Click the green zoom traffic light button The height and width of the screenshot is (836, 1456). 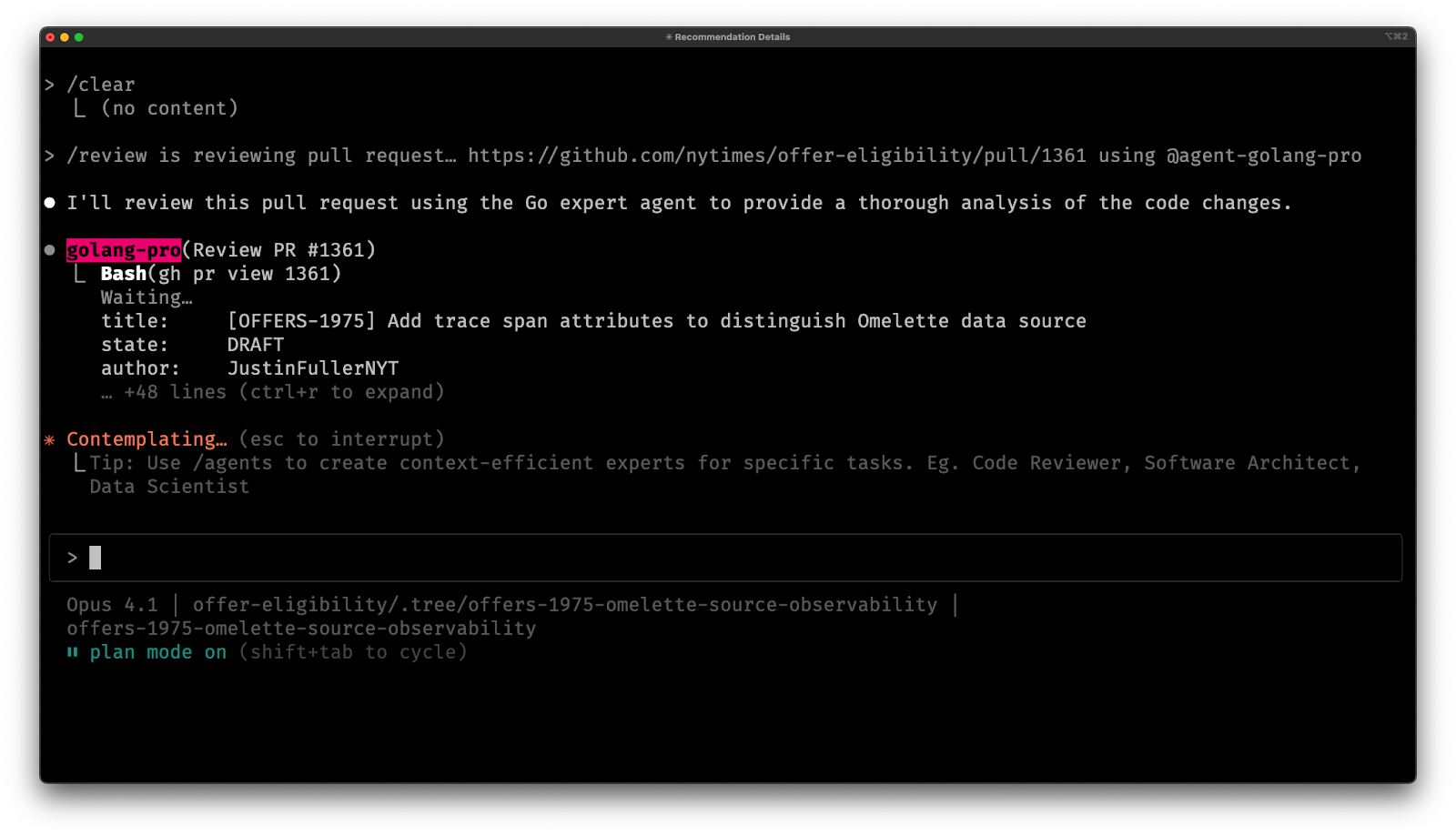click(x=78, y=38)
